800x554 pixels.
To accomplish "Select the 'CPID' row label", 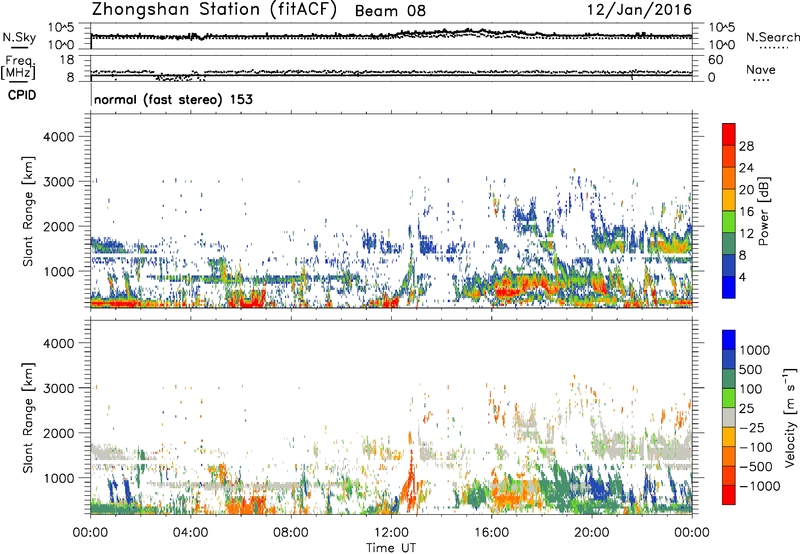I will (22, 95).
